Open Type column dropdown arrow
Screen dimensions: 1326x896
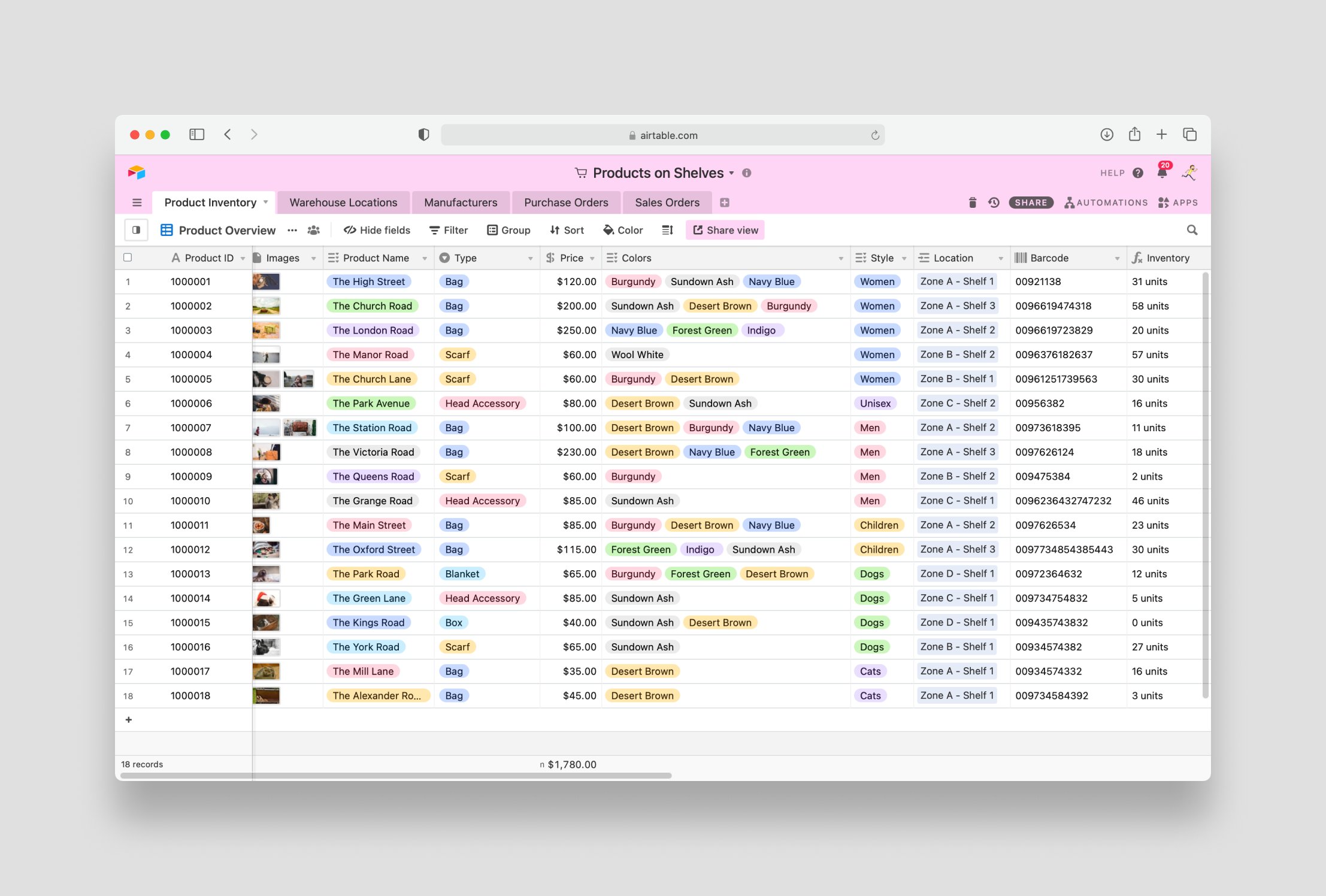[530, 258]
